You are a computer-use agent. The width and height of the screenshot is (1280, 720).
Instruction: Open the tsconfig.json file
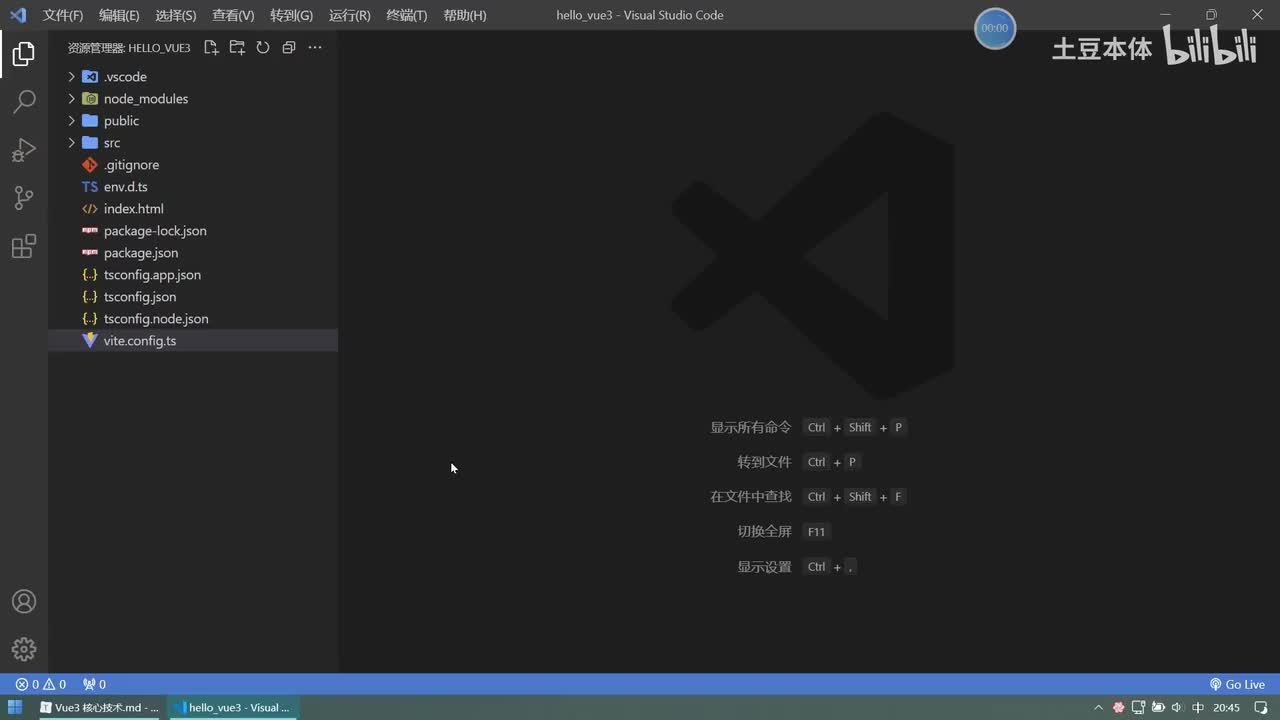[193, 297]
